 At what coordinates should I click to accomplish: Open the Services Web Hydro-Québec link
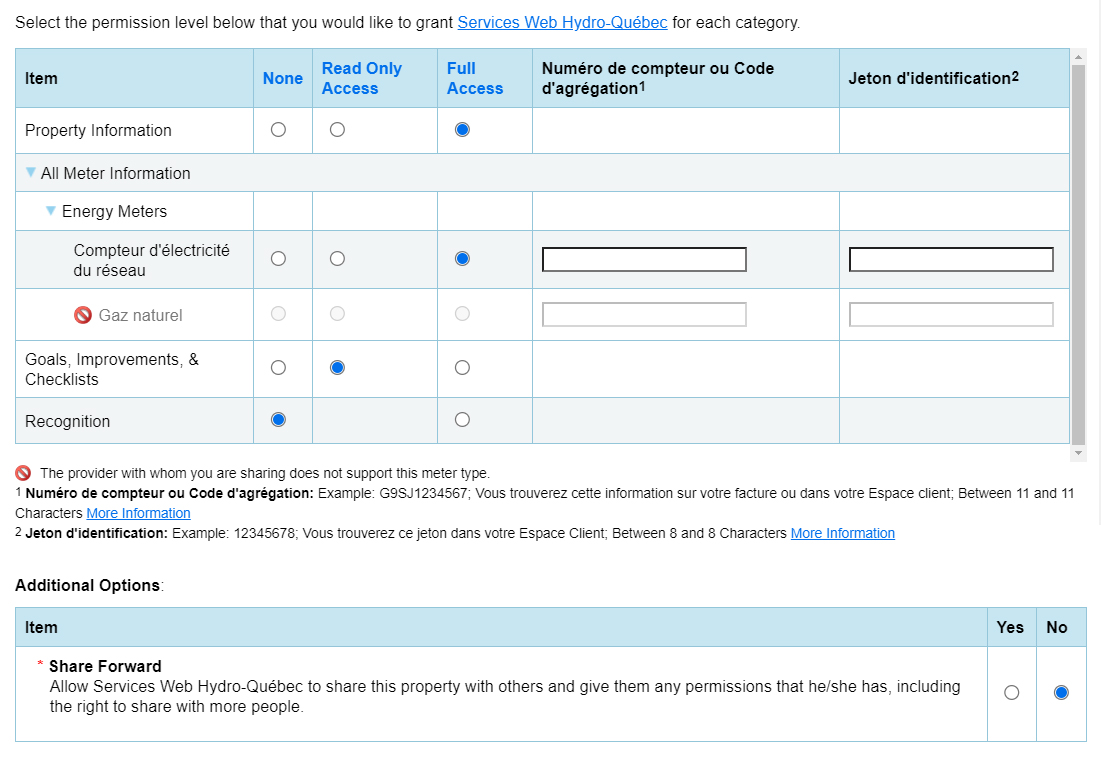click(562, 22)
